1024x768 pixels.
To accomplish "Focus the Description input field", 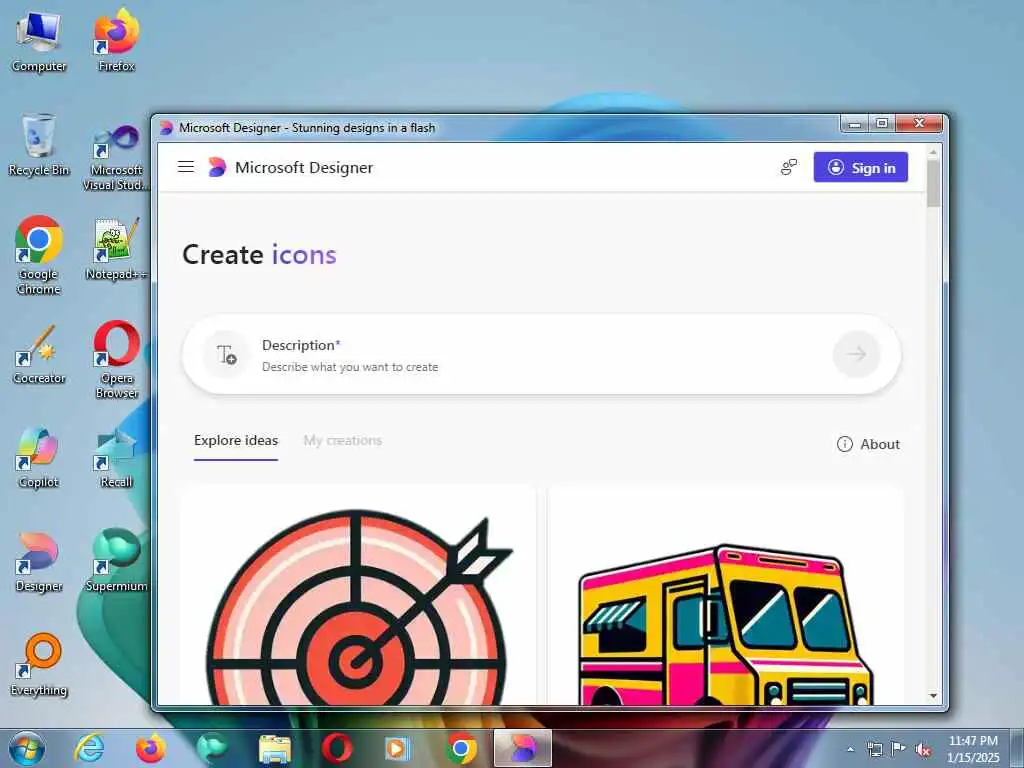I will click(541, 355).
